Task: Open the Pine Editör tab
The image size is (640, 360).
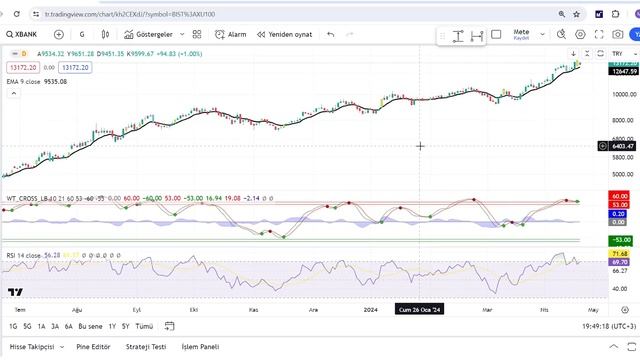Action: coord(93,347)
